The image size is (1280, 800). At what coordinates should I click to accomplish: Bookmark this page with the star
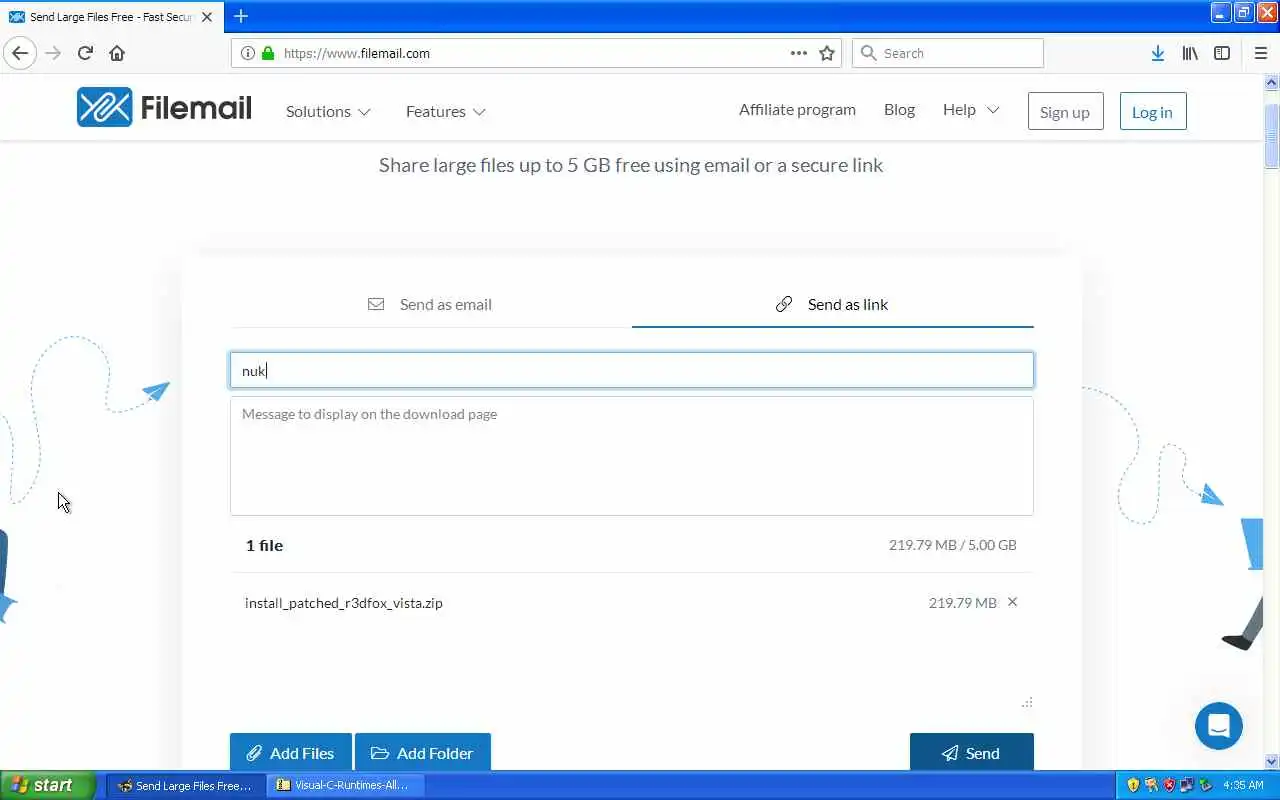click(x=827, y=53)
